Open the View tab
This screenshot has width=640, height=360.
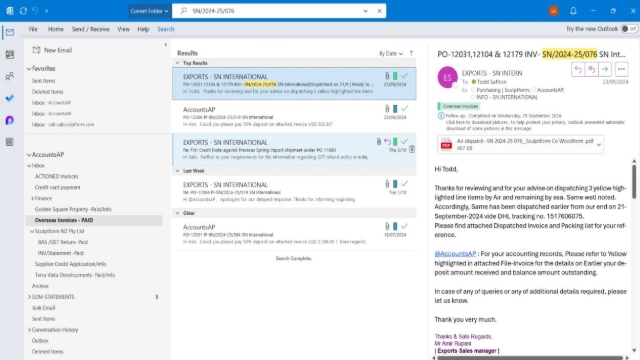pyautogui.click(x=123, y=29)
